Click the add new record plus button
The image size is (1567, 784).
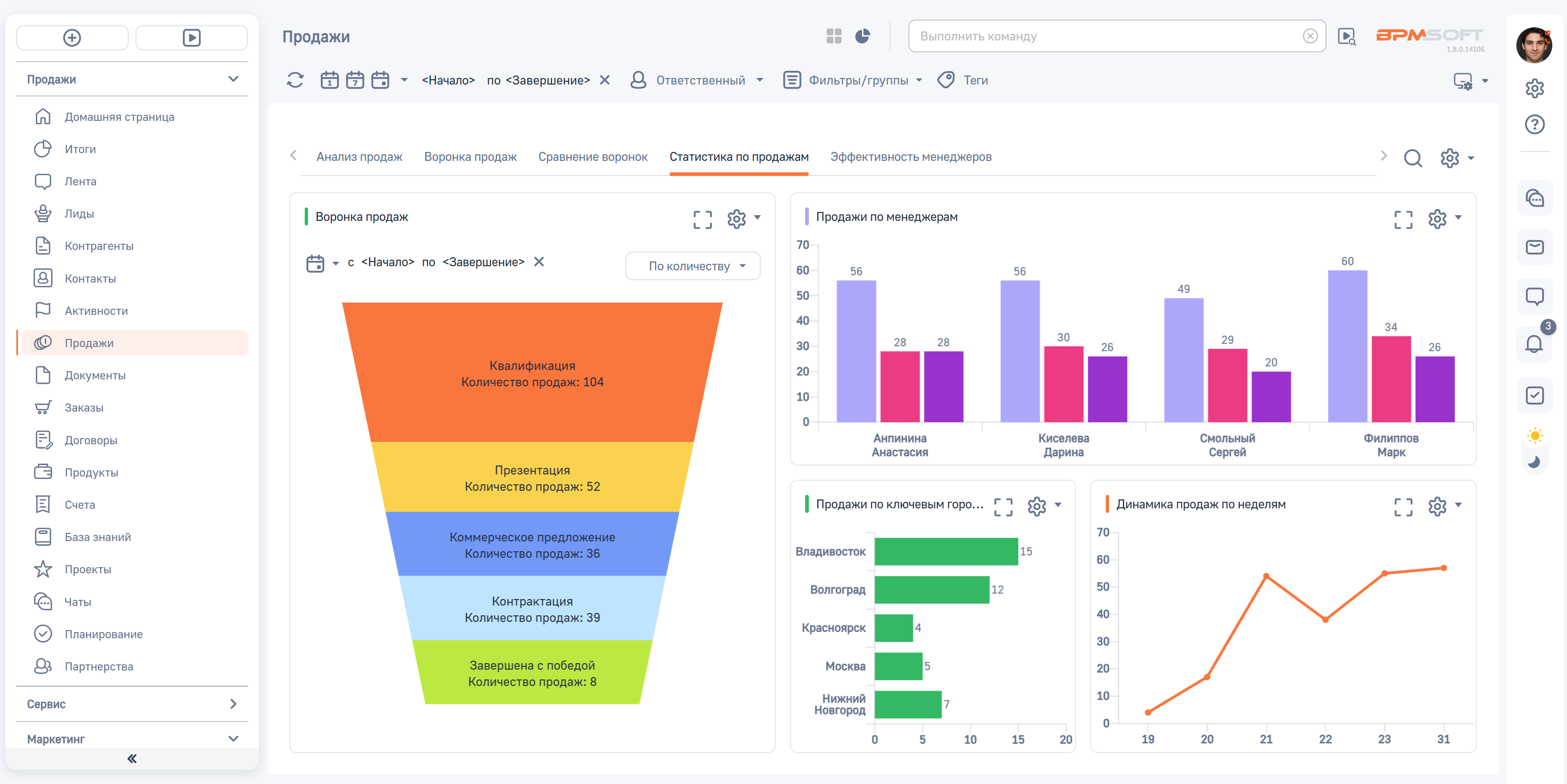point(72,38)
